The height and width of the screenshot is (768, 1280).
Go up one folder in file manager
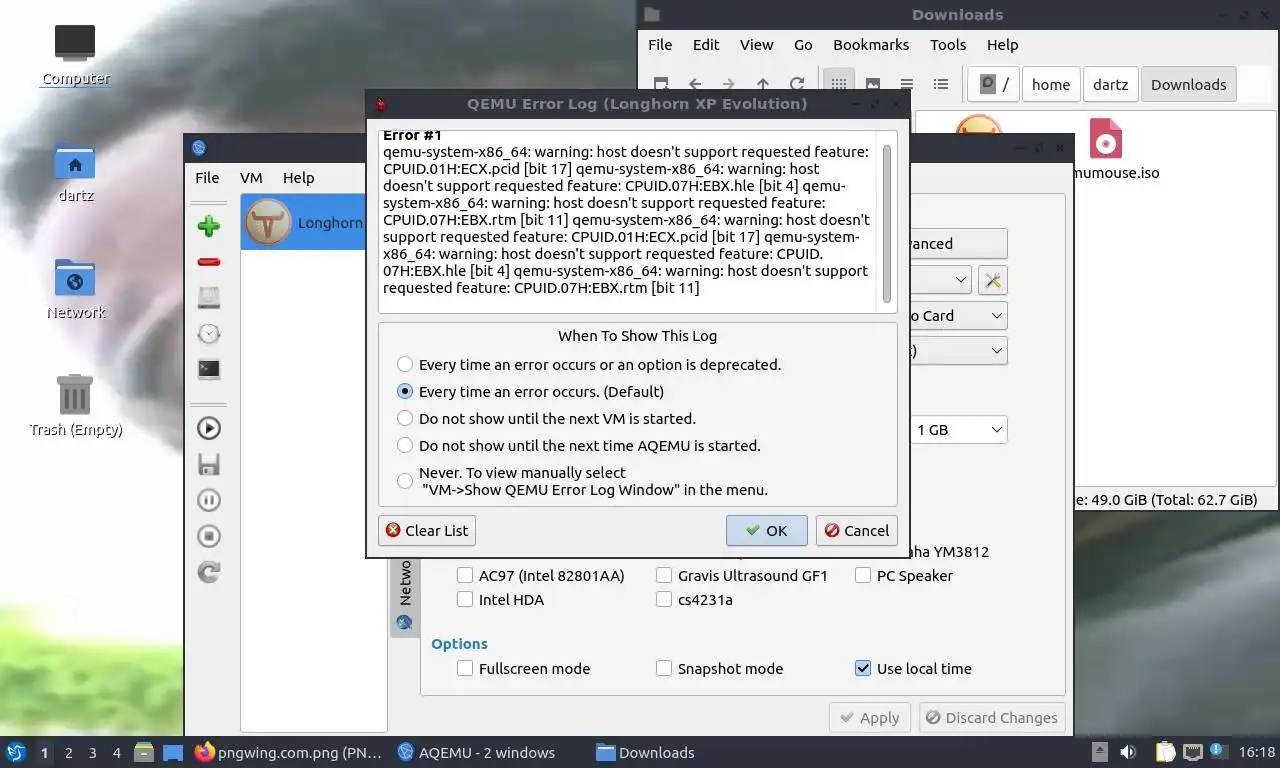pyautogui.click(x=763, y=85)
